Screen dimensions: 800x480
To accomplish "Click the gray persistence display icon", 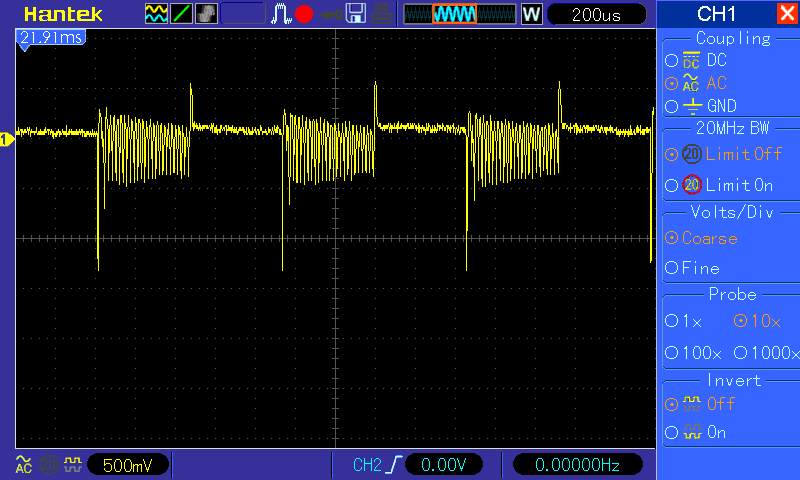I will (x=206, y=14).
